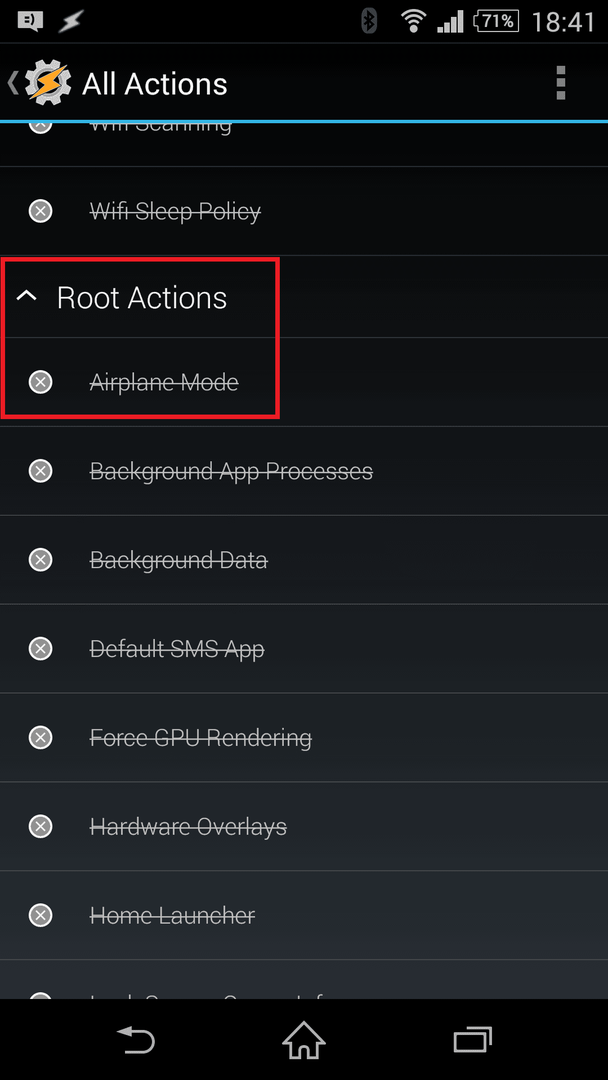Select the Wifi Sleep Policy action

tap(304, 211)
